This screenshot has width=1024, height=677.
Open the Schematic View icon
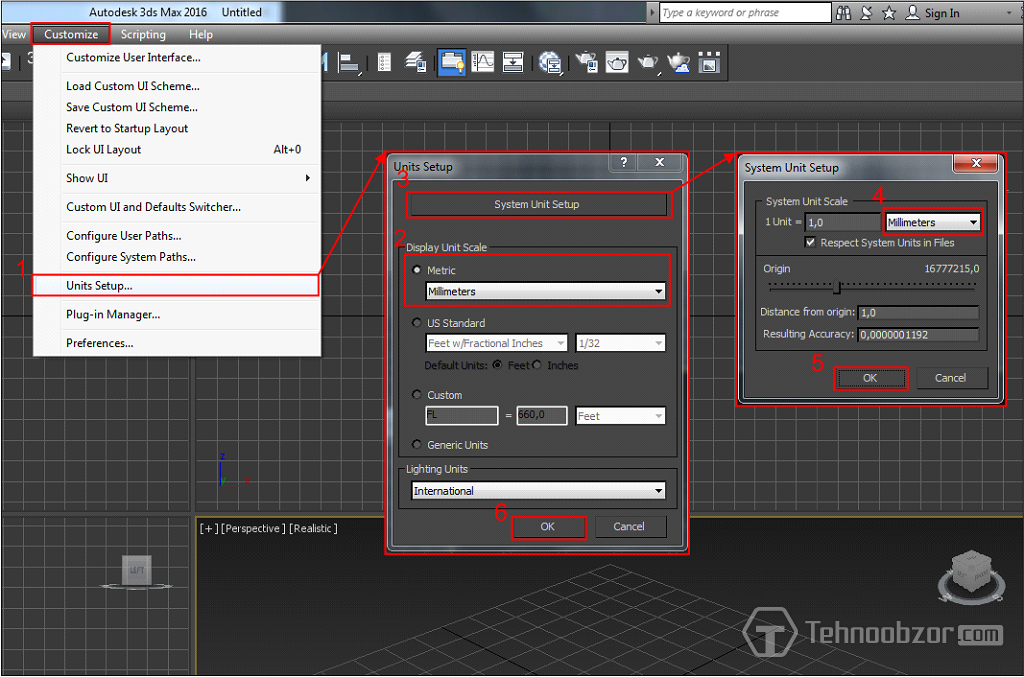tap(513, 62)
